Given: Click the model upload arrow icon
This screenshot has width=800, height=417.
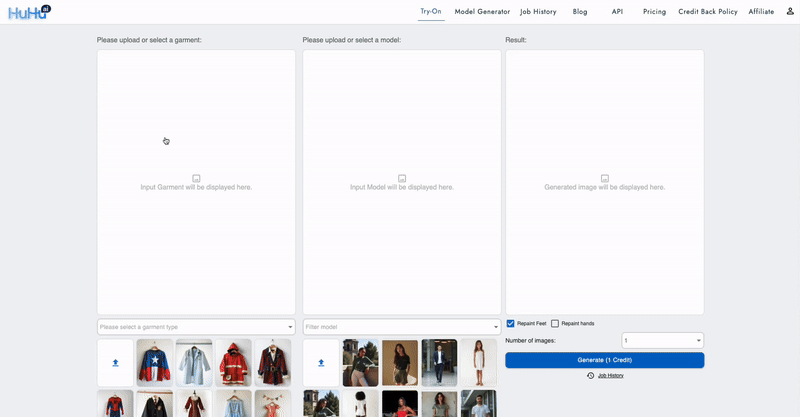Looking at the screenshot, I should pos(321,363).
